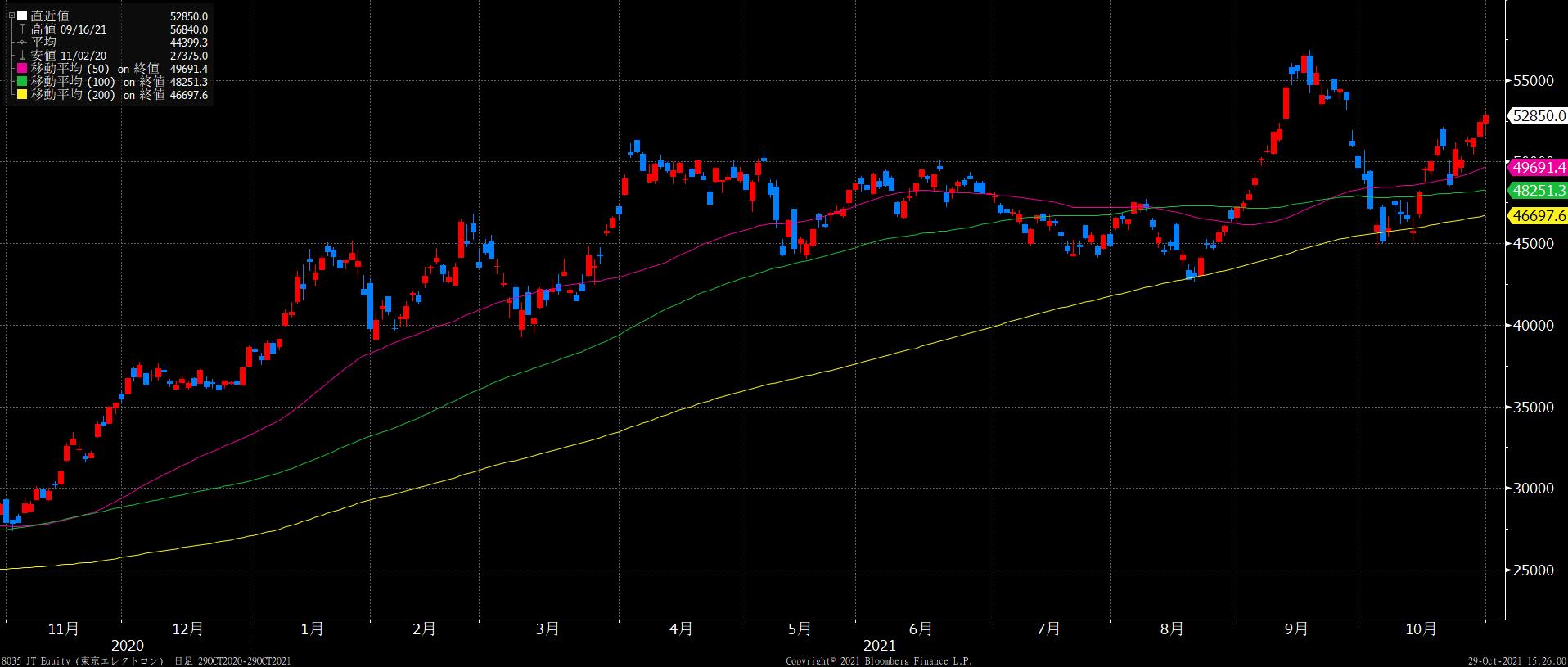1568x667 pixels.
Task: Select the 安値 low marker icon
Action: pos(22,56)
